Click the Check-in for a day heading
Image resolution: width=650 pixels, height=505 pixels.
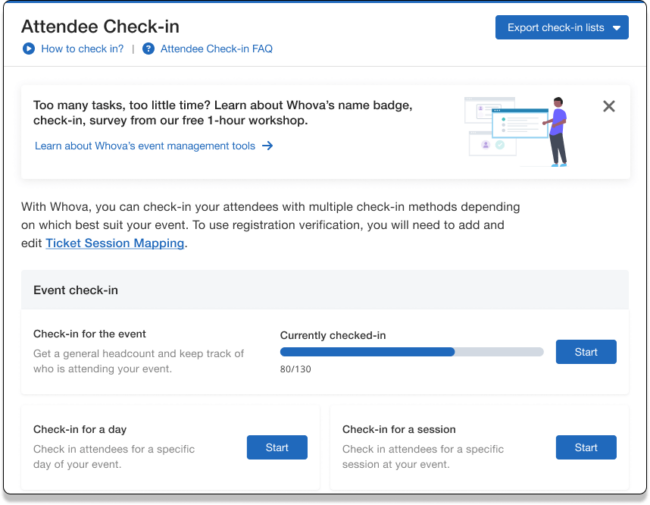[80, 429]
